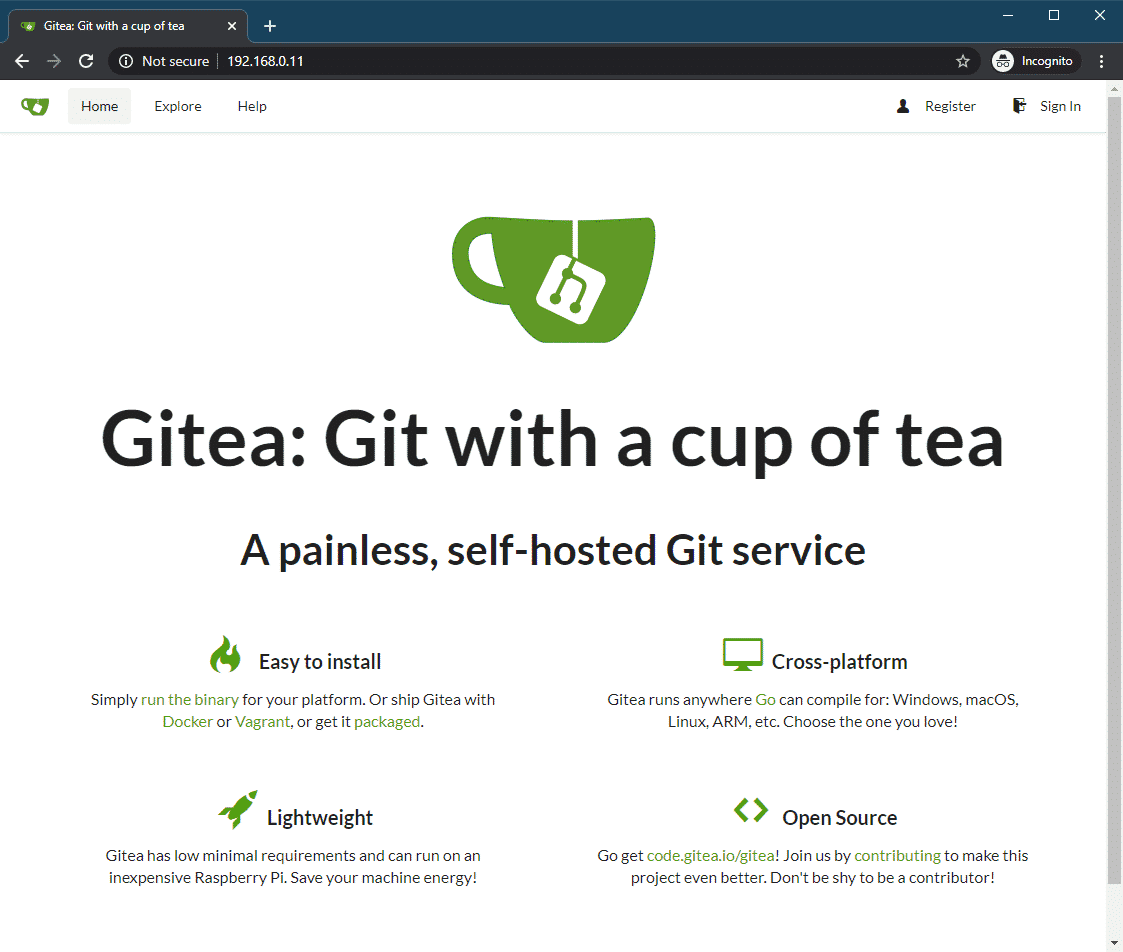Click the person icon next to Register
This screenshot has width=1123, height=952.
pyautogui.click(x=903, y=106)
